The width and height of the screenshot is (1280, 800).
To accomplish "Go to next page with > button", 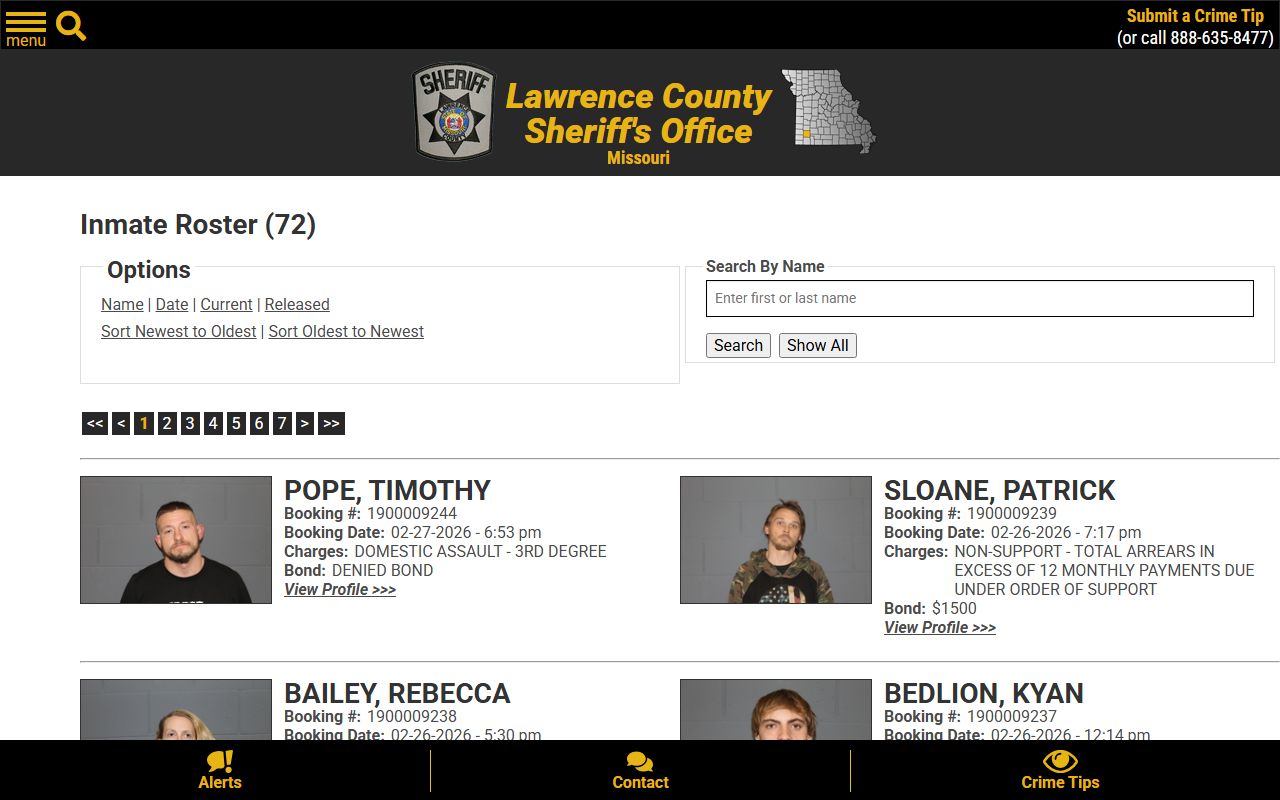I will (305, 423).
